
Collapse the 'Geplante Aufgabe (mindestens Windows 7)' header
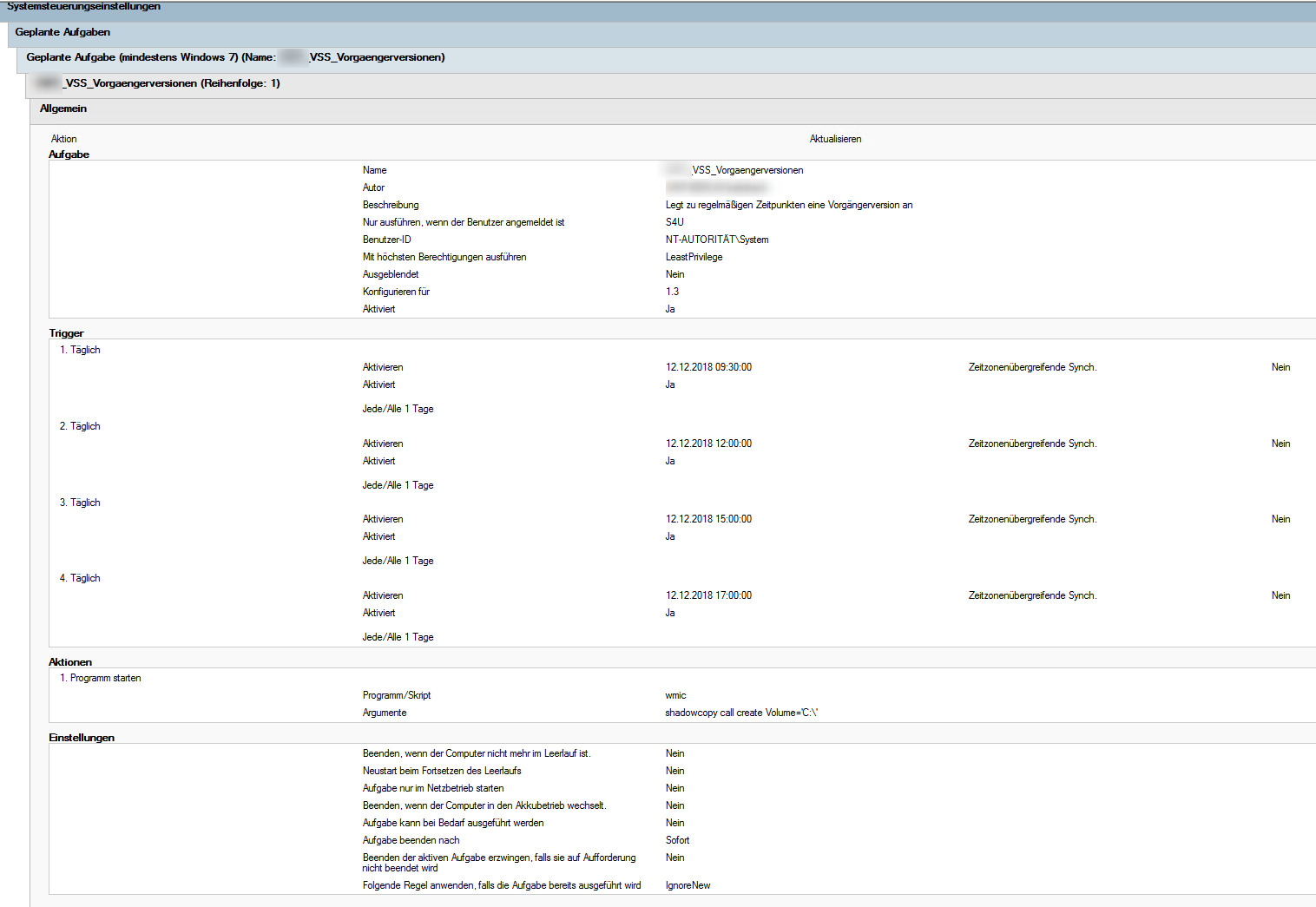click(x=234, y=57)
